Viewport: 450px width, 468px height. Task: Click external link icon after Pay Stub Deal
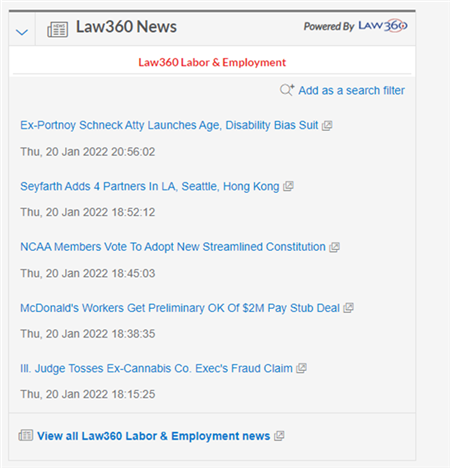[349, 308]
